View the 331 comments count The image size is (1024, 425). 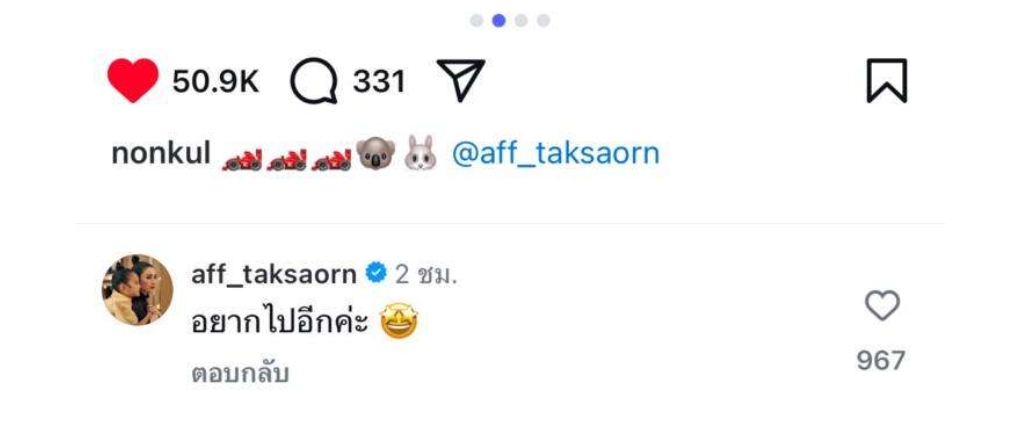379,82
